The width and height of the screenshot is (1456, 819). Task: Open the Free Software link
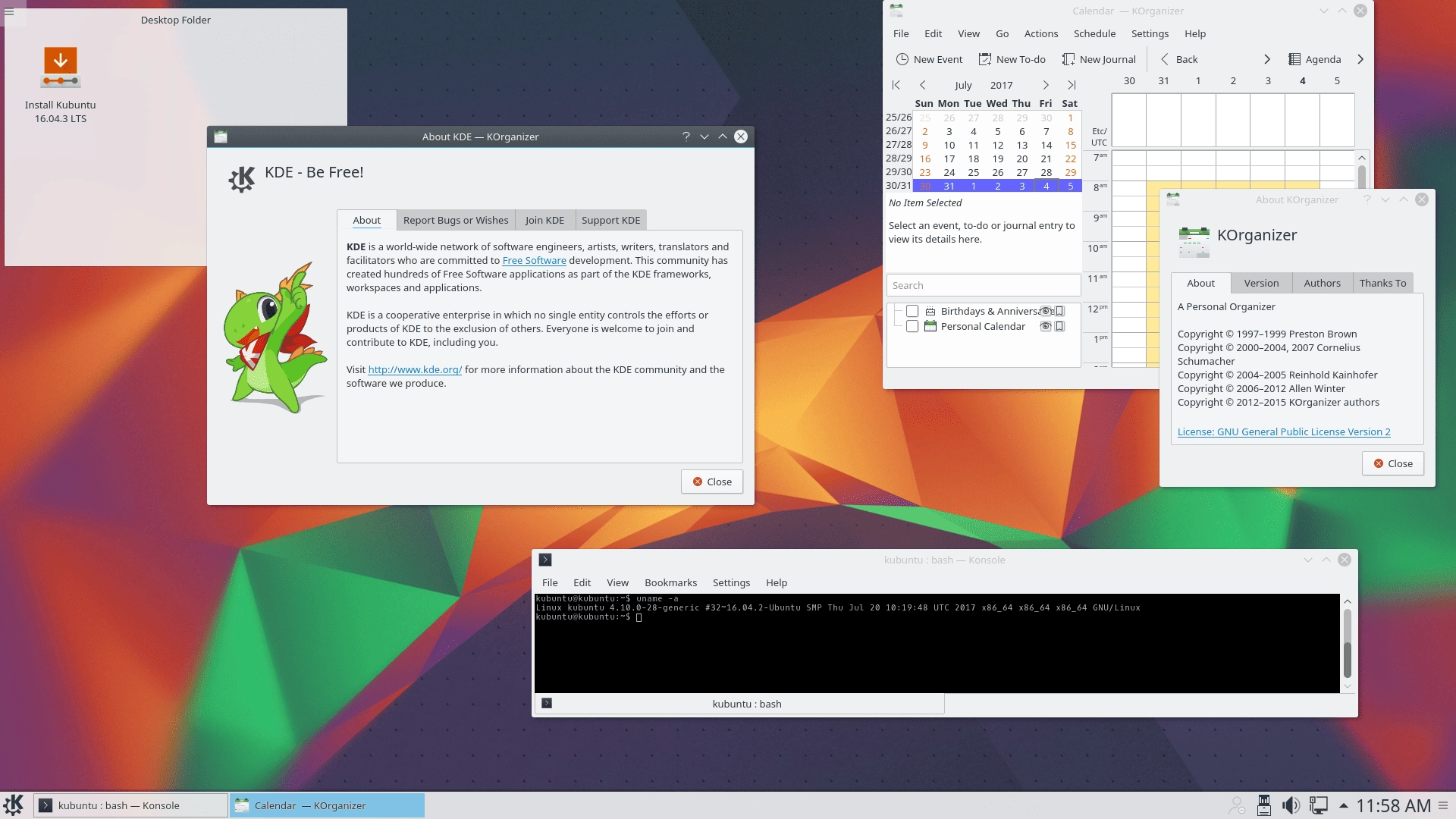pyautogui.click(x=534, y=260)
